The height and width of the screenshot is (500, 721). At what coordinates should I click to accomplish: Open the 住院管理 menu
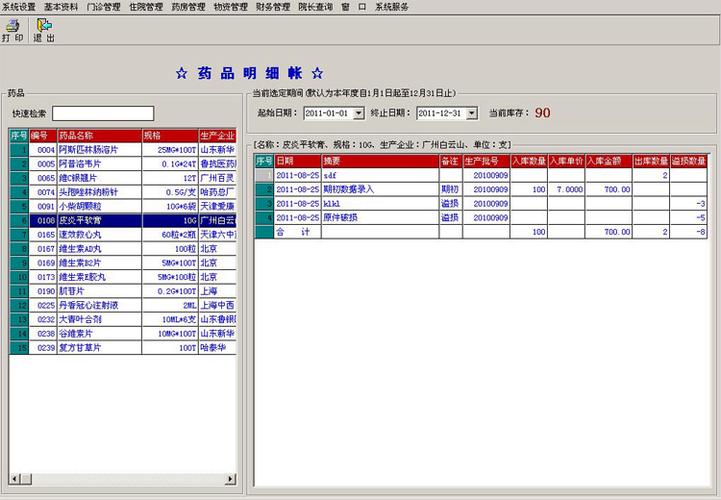coord(146,7)
